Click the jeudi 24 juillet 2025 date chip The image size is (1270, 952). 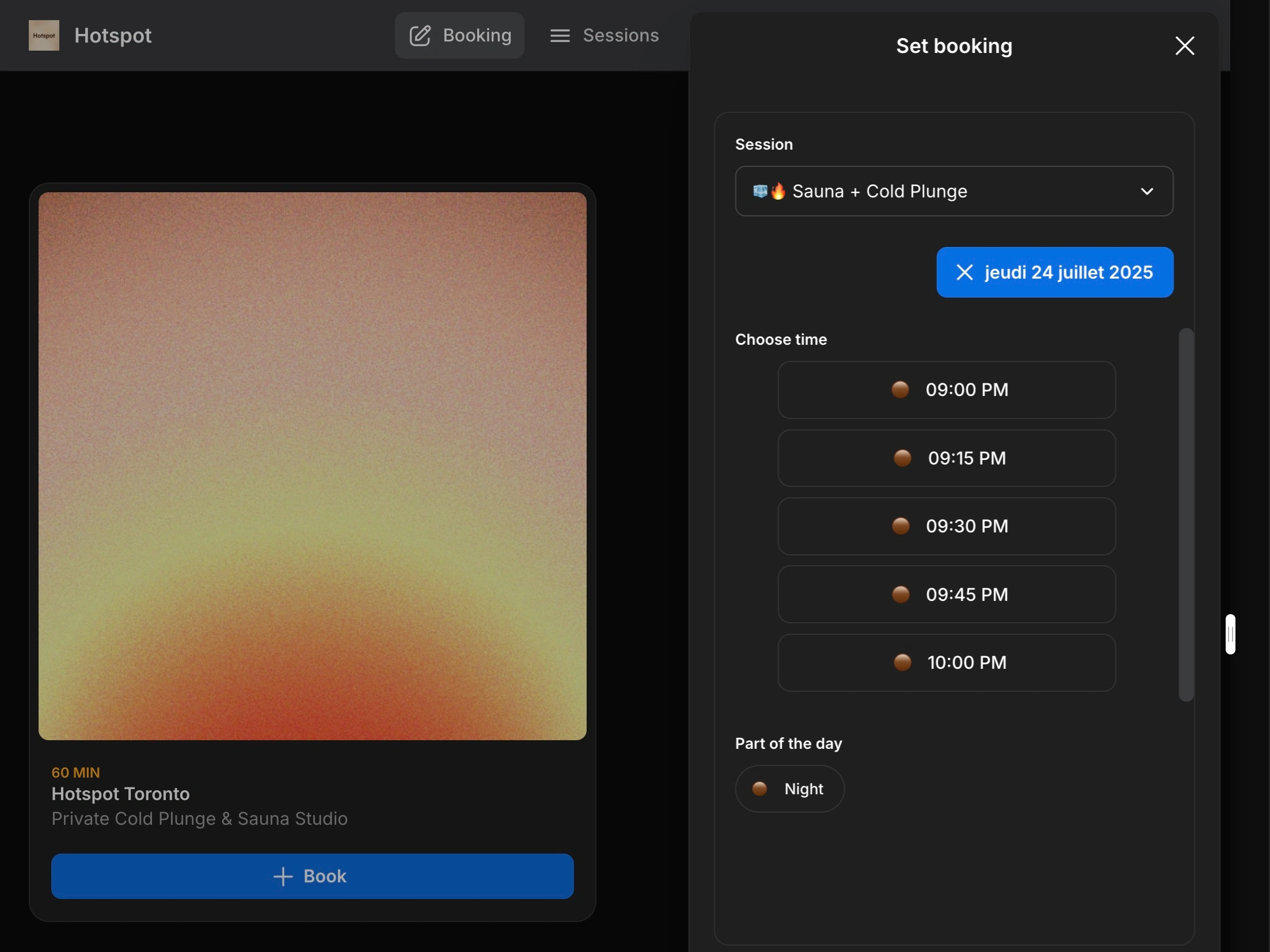coord(1068,272)
